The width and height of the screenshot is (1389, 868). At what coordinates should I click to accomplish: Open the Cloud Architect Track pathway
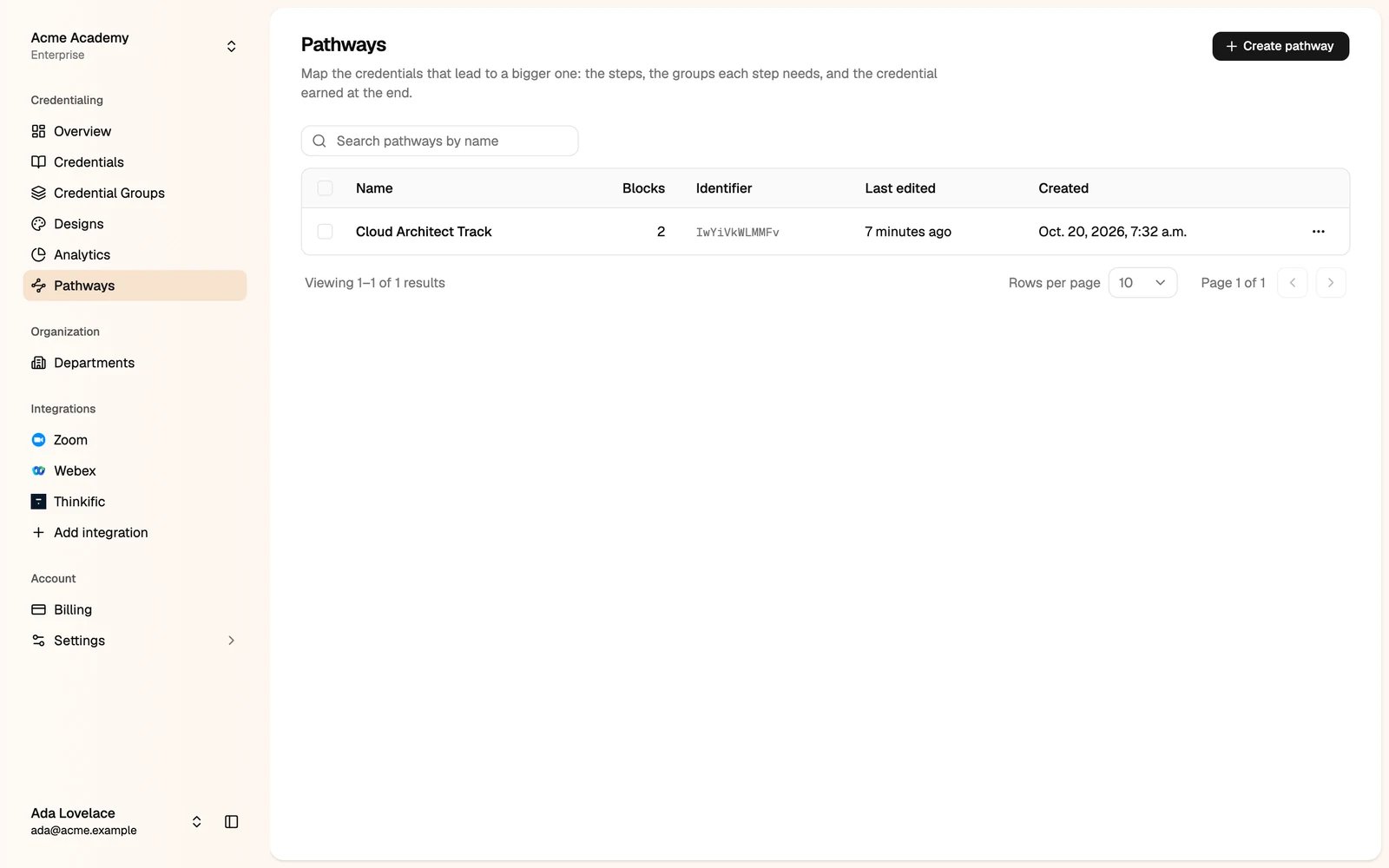click(424, 231)
